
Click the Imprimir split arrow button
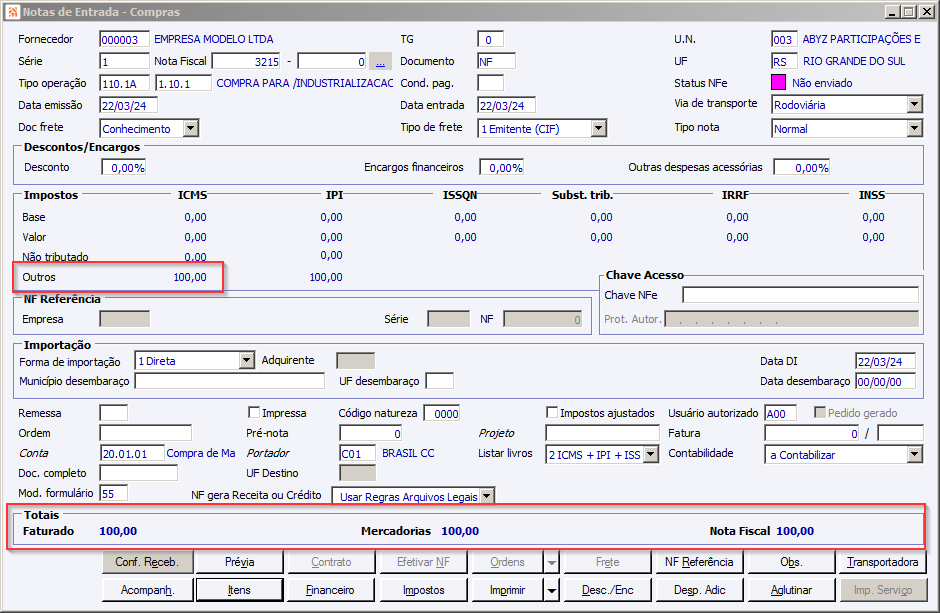coord(552,590)
